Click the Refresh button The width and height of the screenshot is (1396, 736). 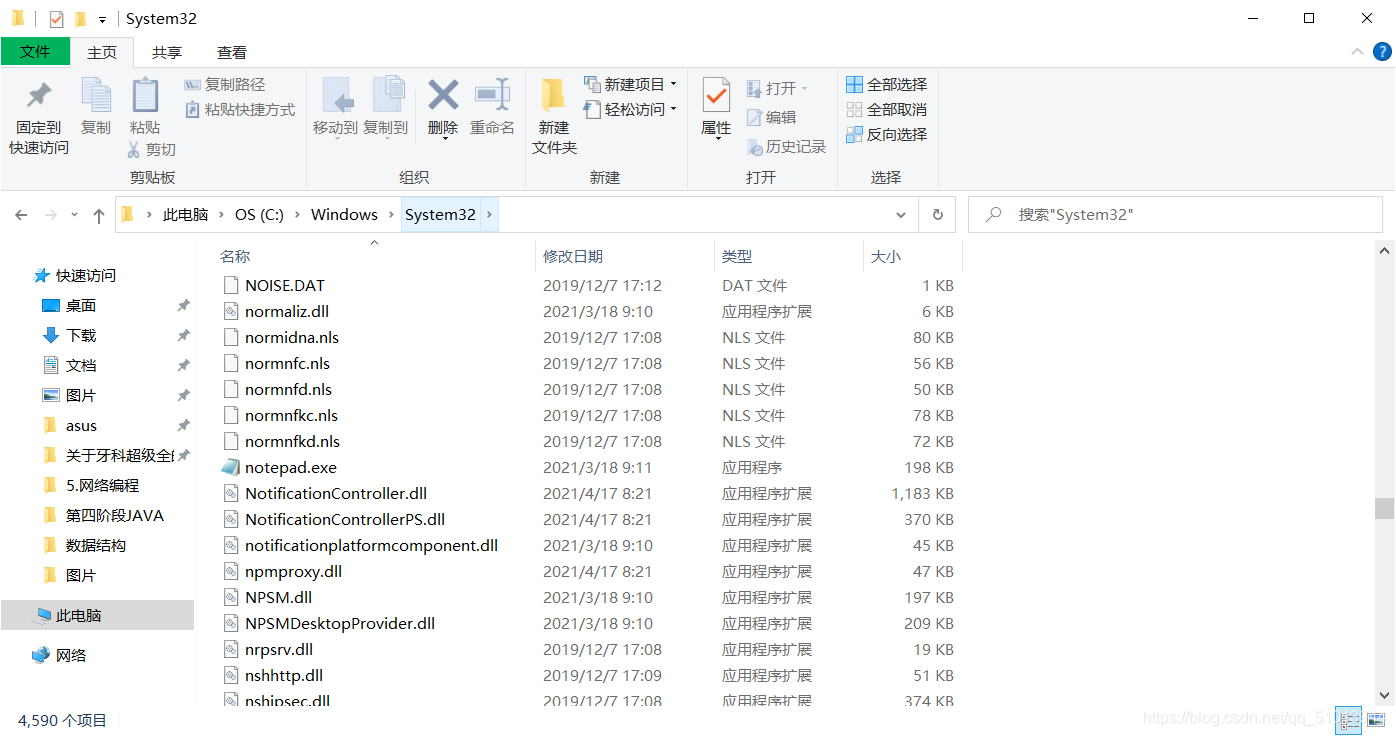(937, 215)
